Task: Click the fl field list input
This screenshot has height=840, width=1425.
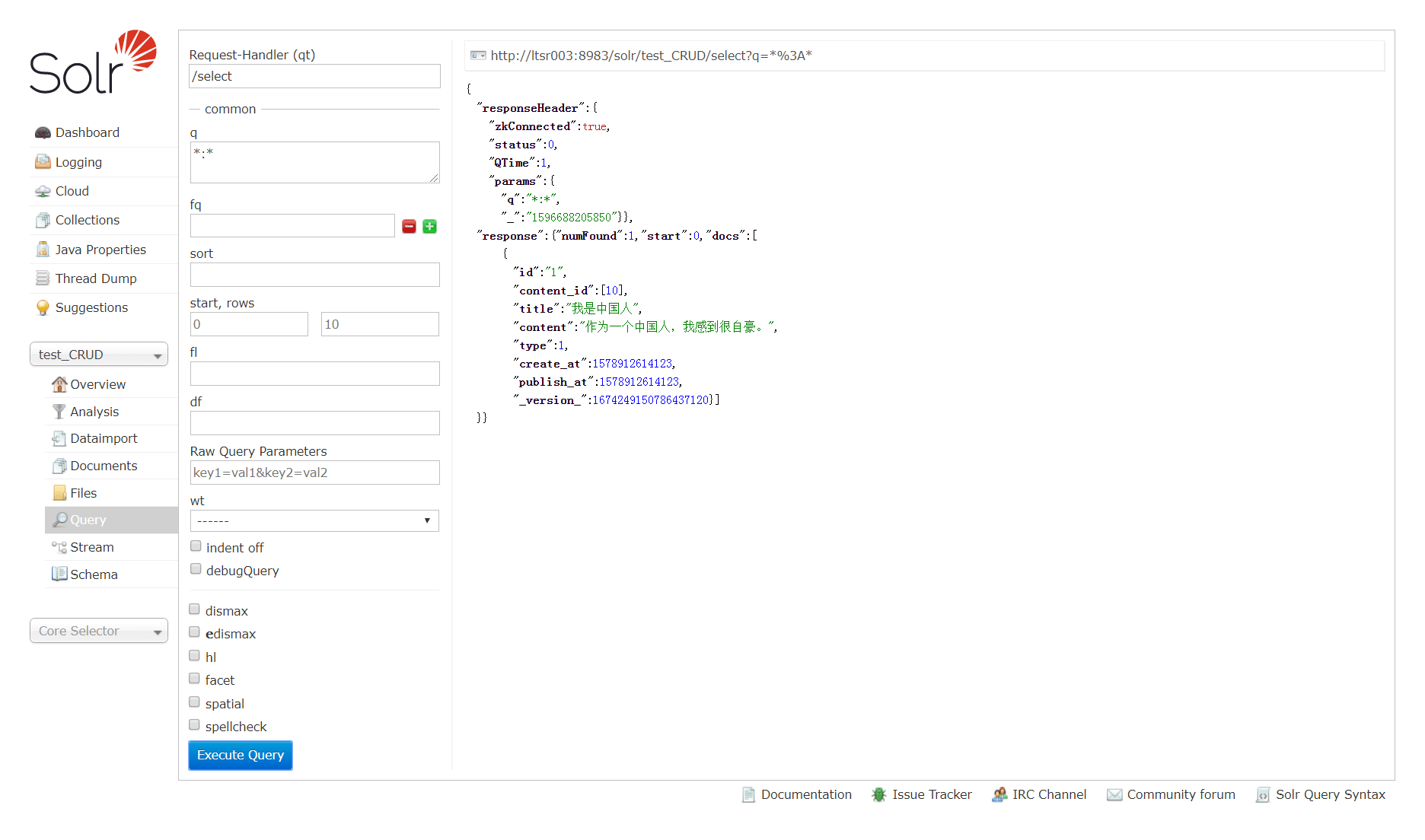Action: 314,374
